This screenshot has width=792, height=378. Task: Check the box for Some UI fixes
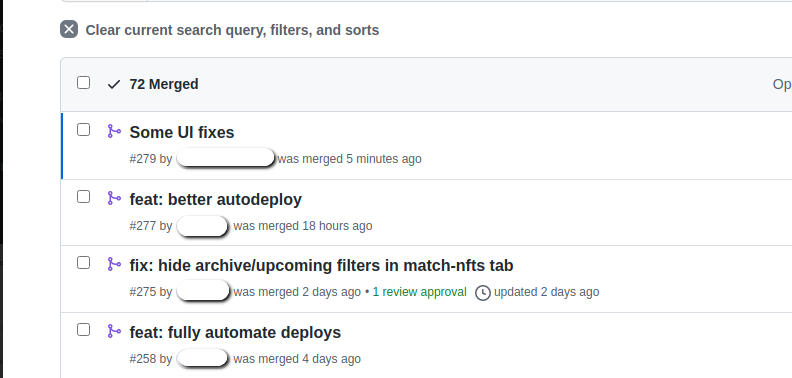(x=83, y=130)
